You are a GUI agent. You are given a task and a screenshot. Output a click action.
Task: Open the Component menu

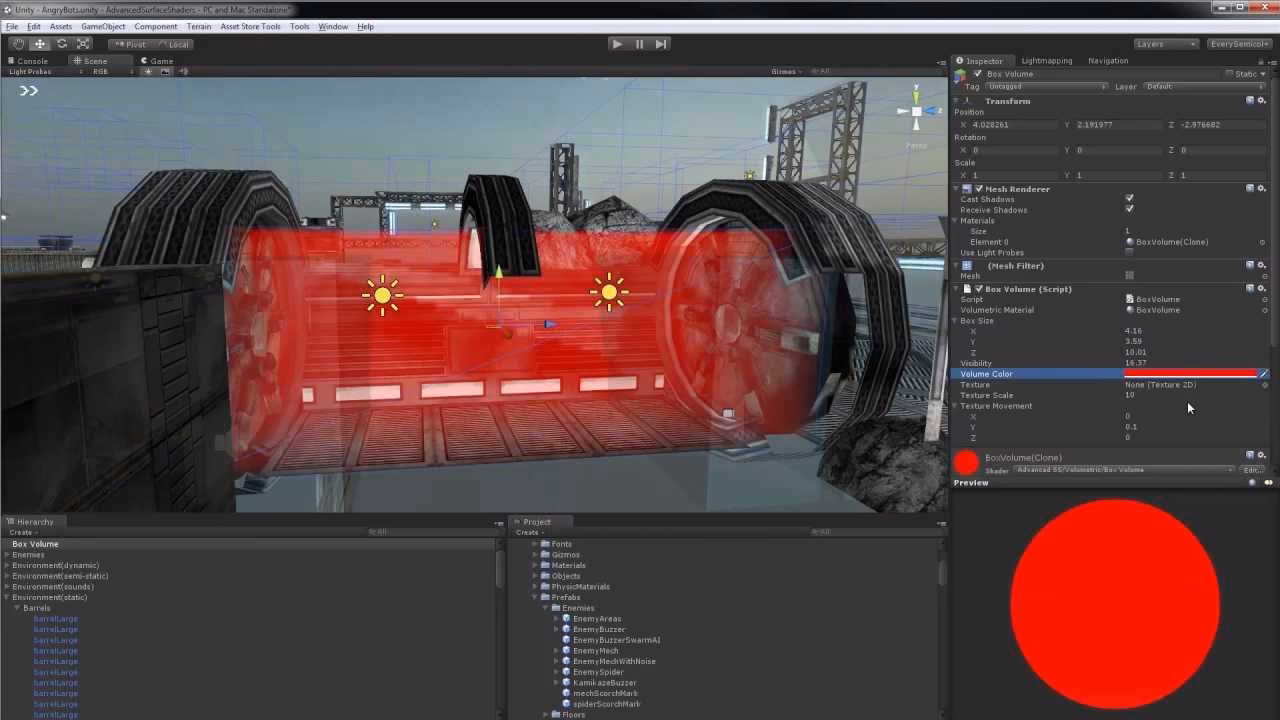[155, 27]
